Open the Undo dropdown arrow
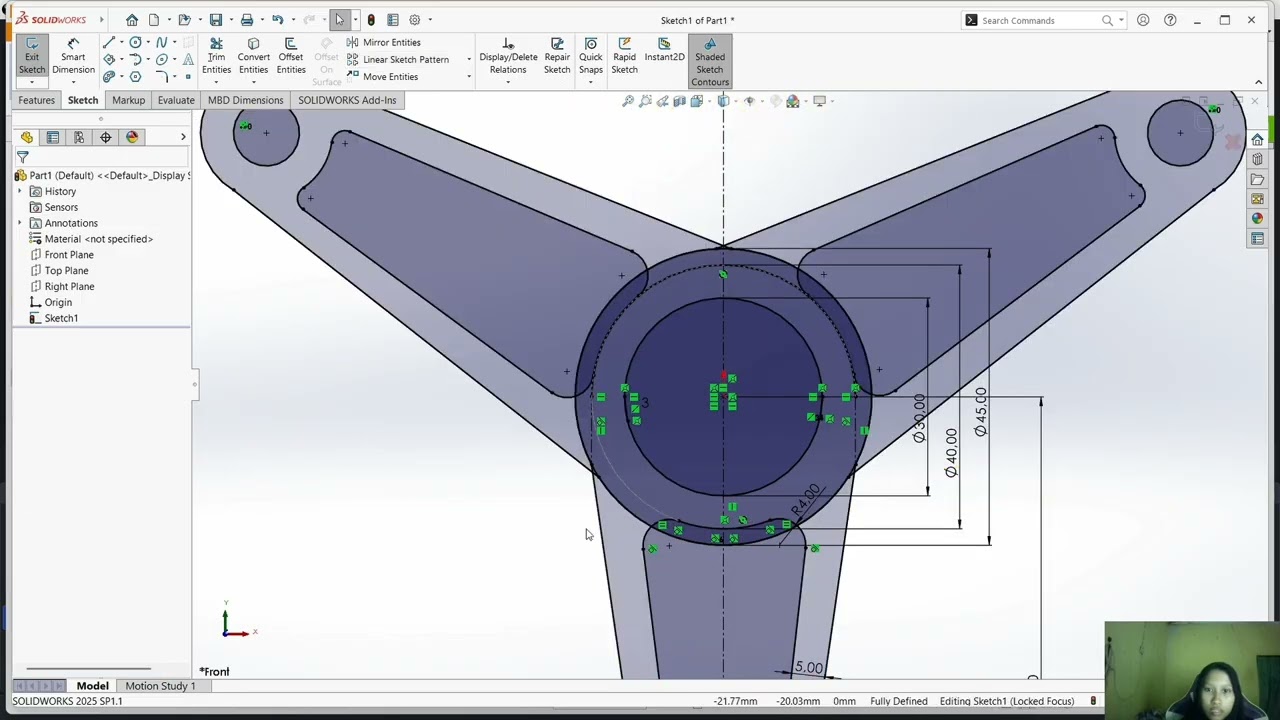The width and height of the screenshot is (1280, 720). coord(292,20)
